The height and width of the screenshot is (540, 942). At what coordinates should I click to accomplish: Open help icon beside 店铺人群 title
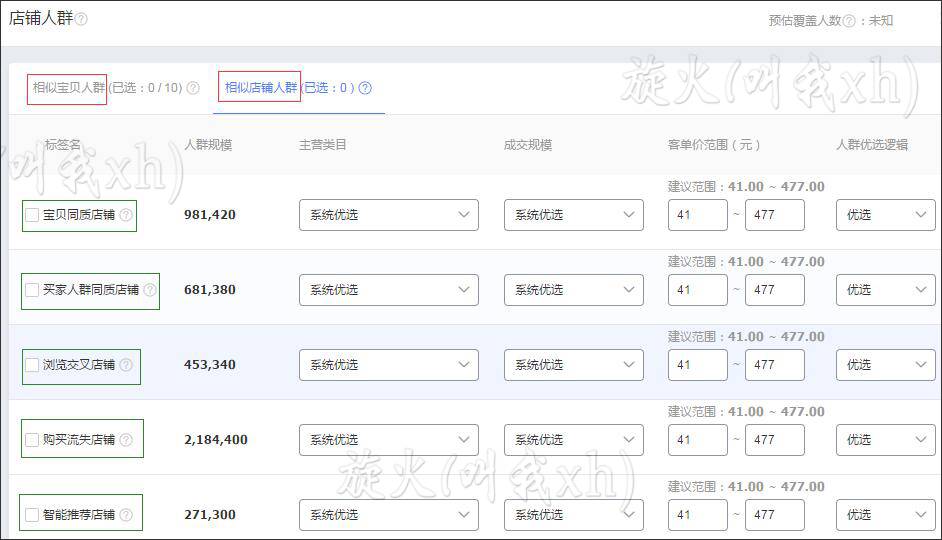pyautogui.click(x=81, y=19)
